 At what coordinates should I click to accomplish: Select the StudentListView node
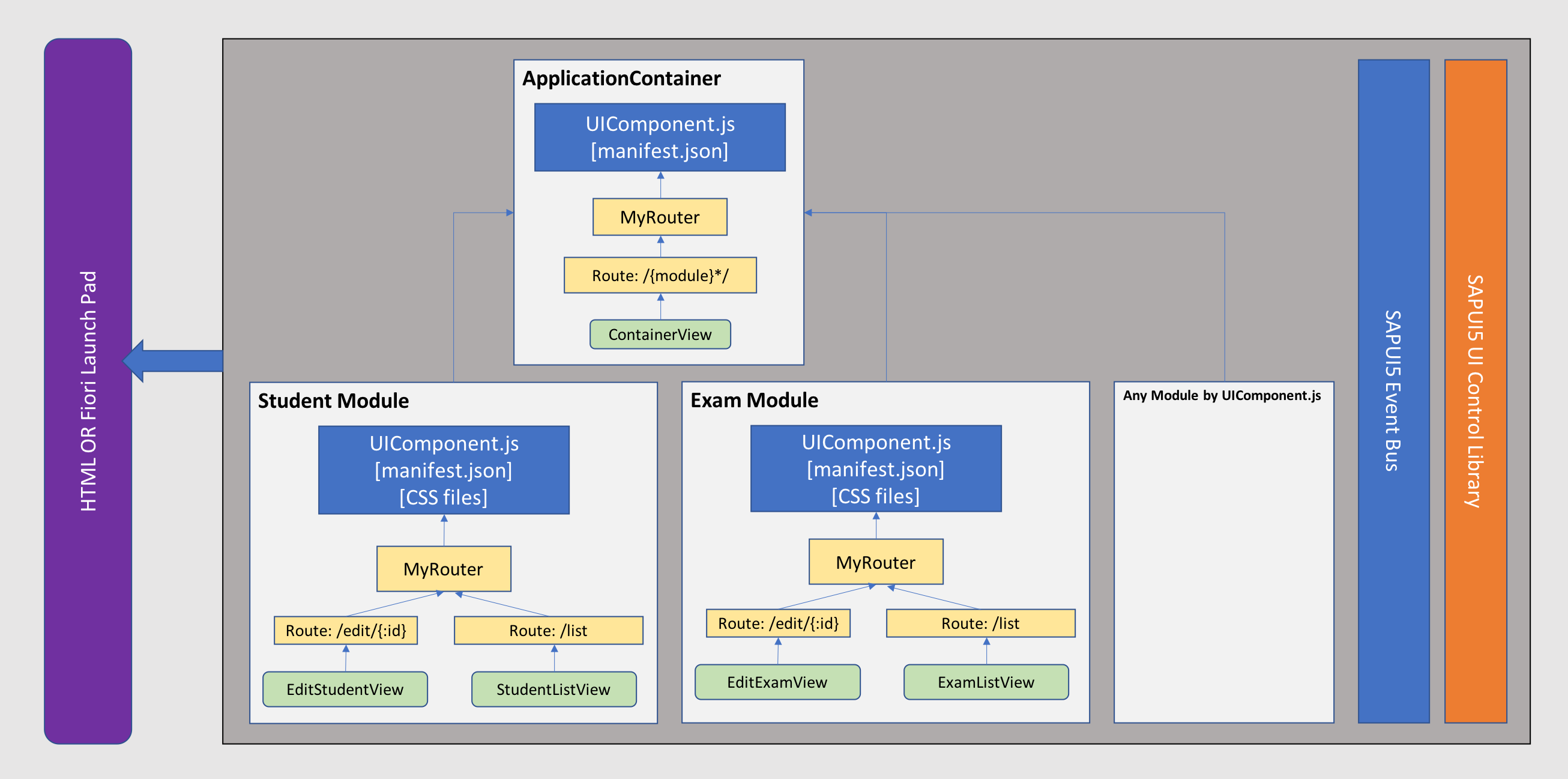(553, 689)
